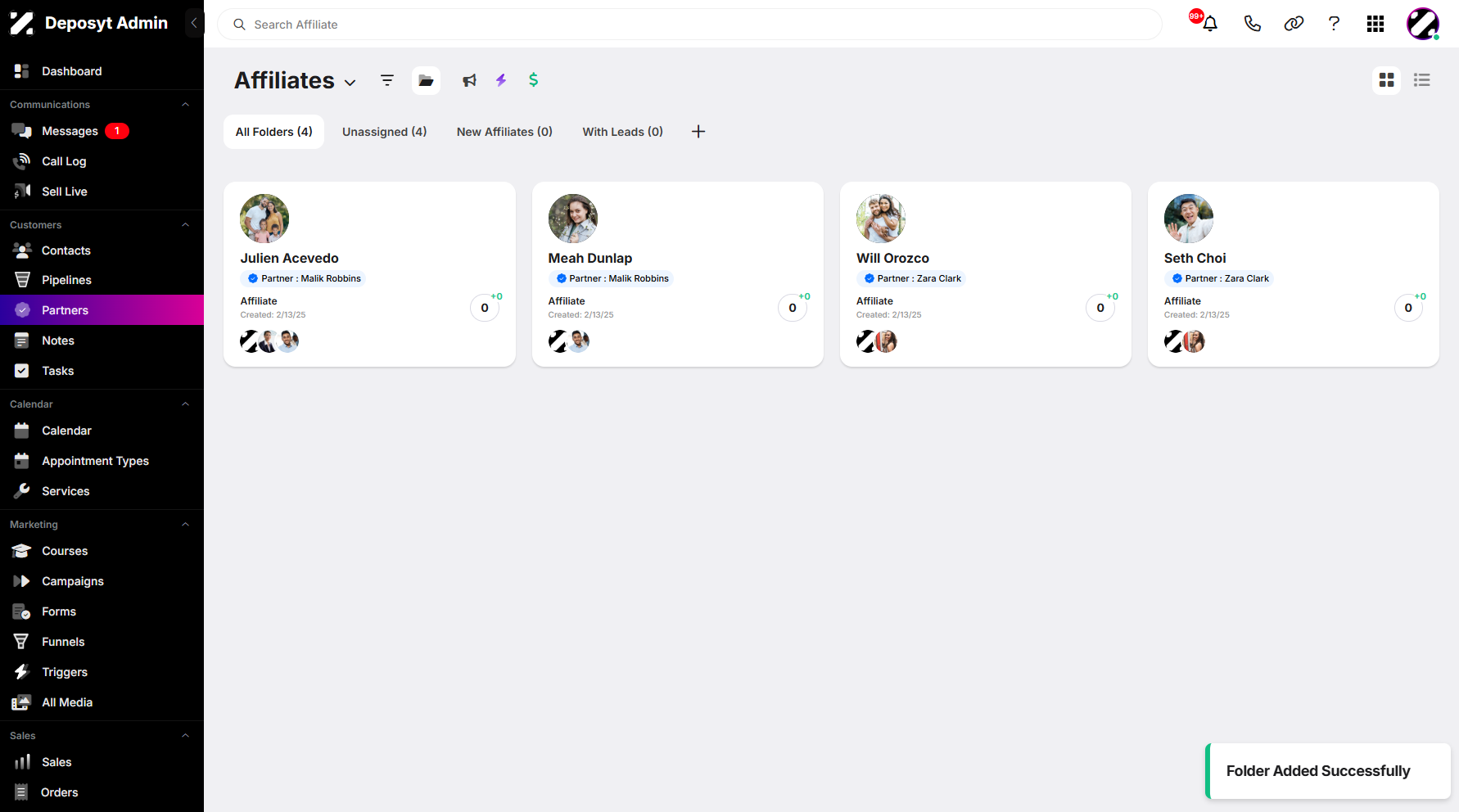This screenshot has height=812, width=1459.
Task: Click the phone icon in top bar
Action: (x=1252, y=24)
